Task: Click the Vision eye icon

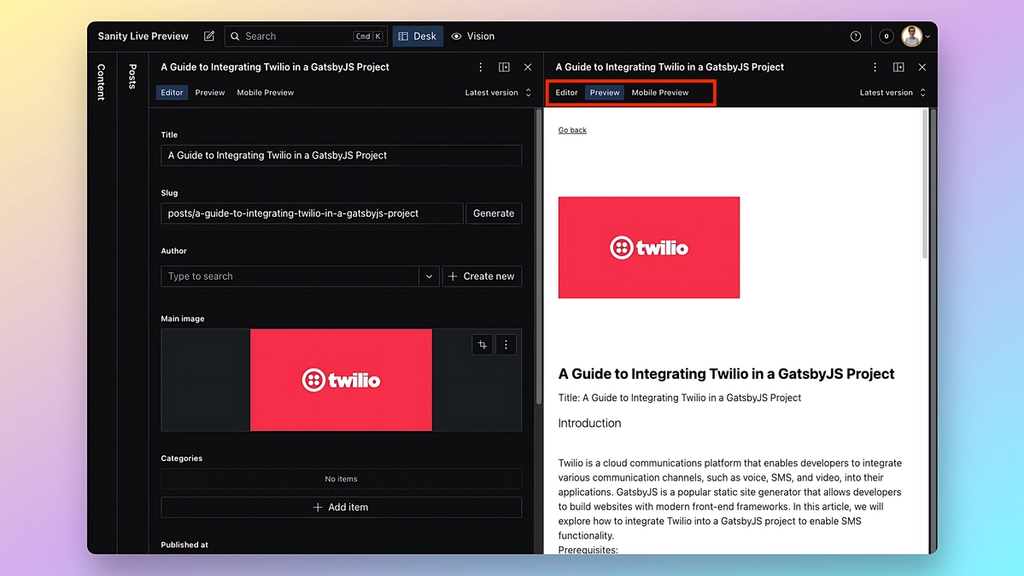Action: click(x=456, y=36)
